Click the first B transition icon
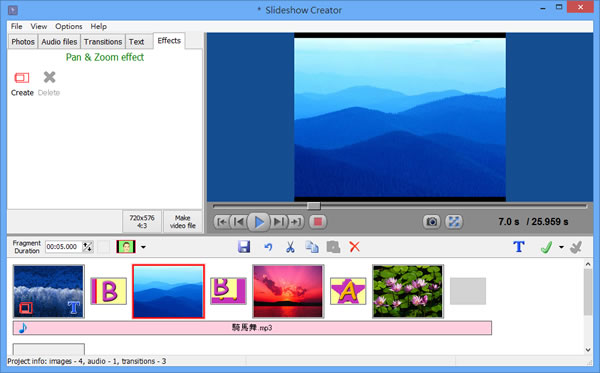 point(109,292)
